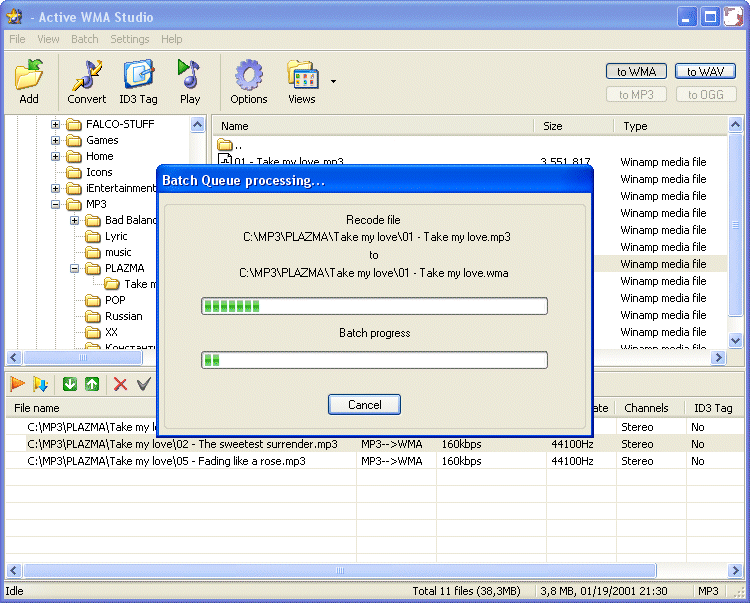The image size is (750, 603).
Task: Click the parent folder '..' icon
Action: point(224,144)
